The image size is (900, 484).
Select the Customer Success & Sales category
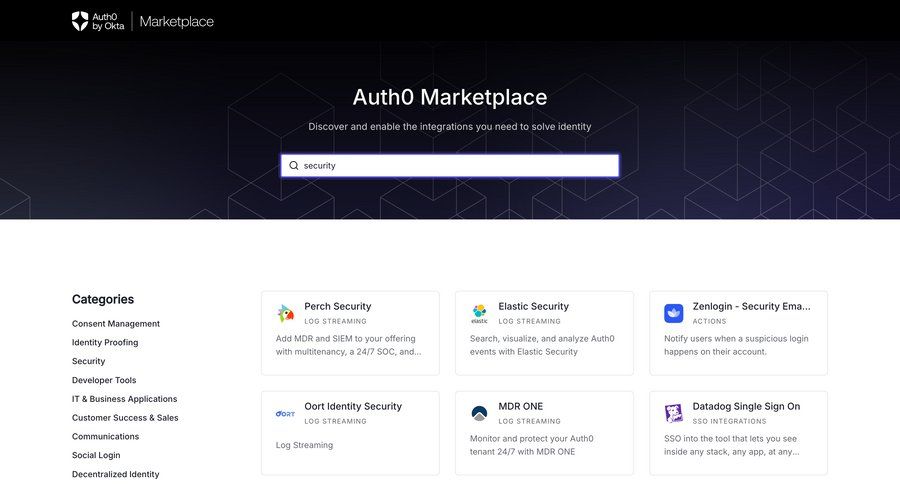click(125, 418)
